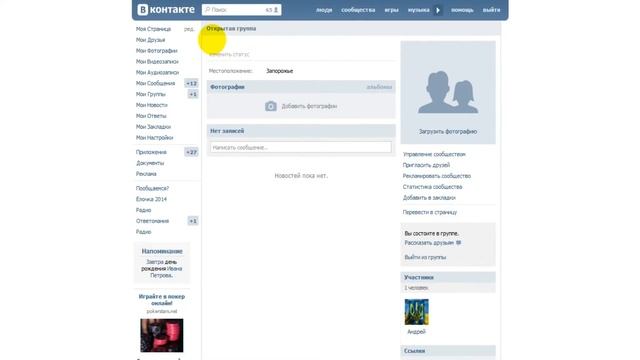This screenshot has width=640, height=360.
Task: Click the 'Написать сообщение...' input field
Action: coord(301,147)
